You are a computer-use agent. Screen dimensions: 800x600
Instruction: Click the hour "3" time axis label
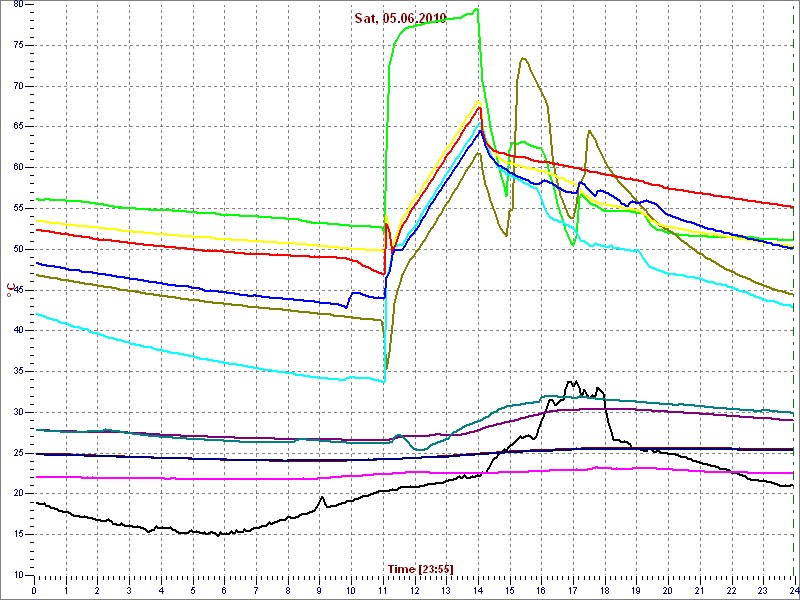coord(129,590)
